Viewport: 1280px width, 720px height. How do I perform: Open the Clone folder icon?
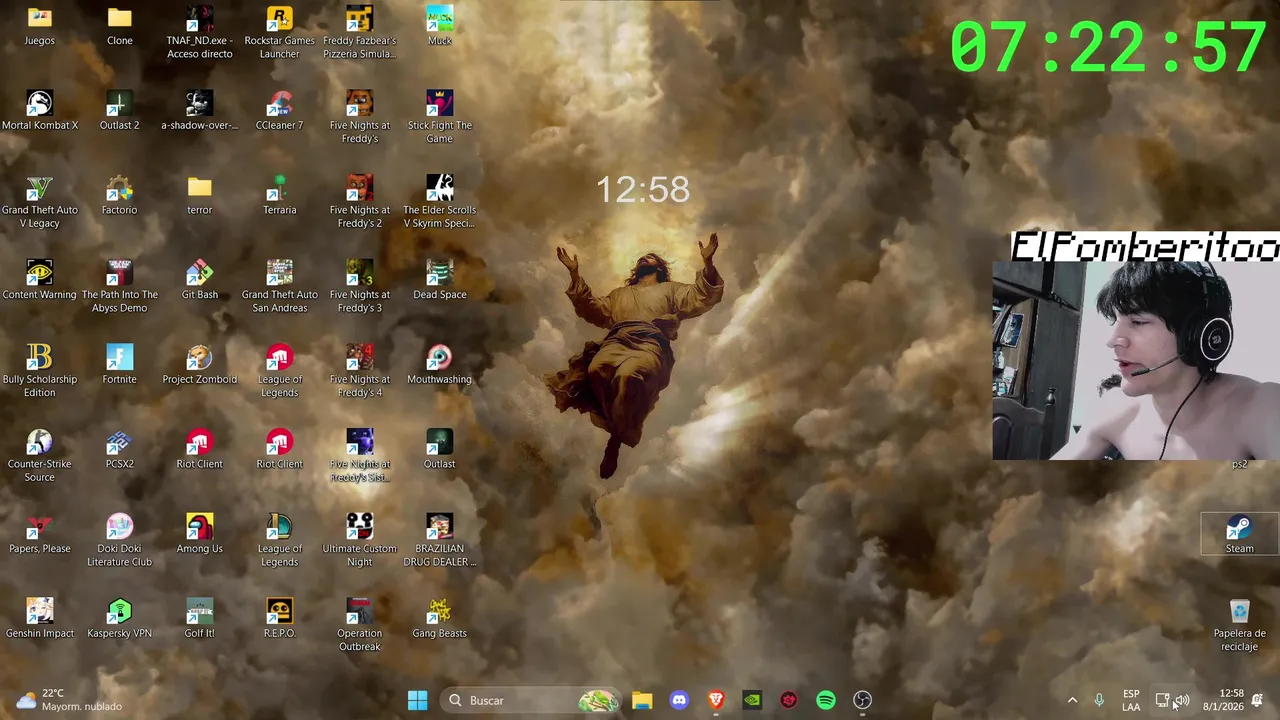click(x=119, y=27)
